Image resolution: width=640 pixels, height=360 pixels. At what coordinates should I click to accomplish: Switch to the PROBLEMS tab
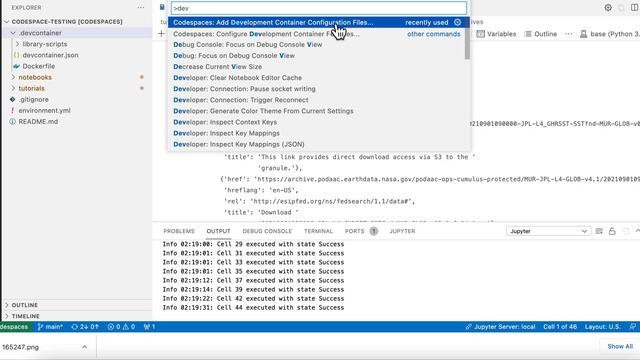point(179,231)
